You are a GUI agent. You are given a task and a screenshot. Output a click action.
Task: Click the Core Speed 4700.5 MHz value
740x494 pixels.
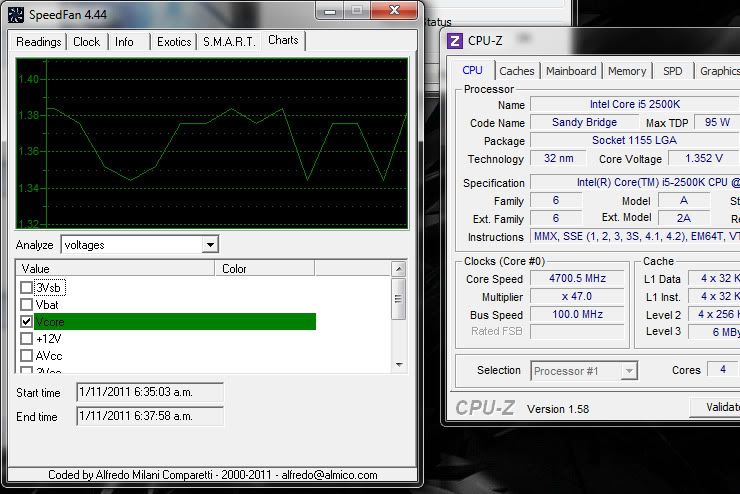[577, 278]
